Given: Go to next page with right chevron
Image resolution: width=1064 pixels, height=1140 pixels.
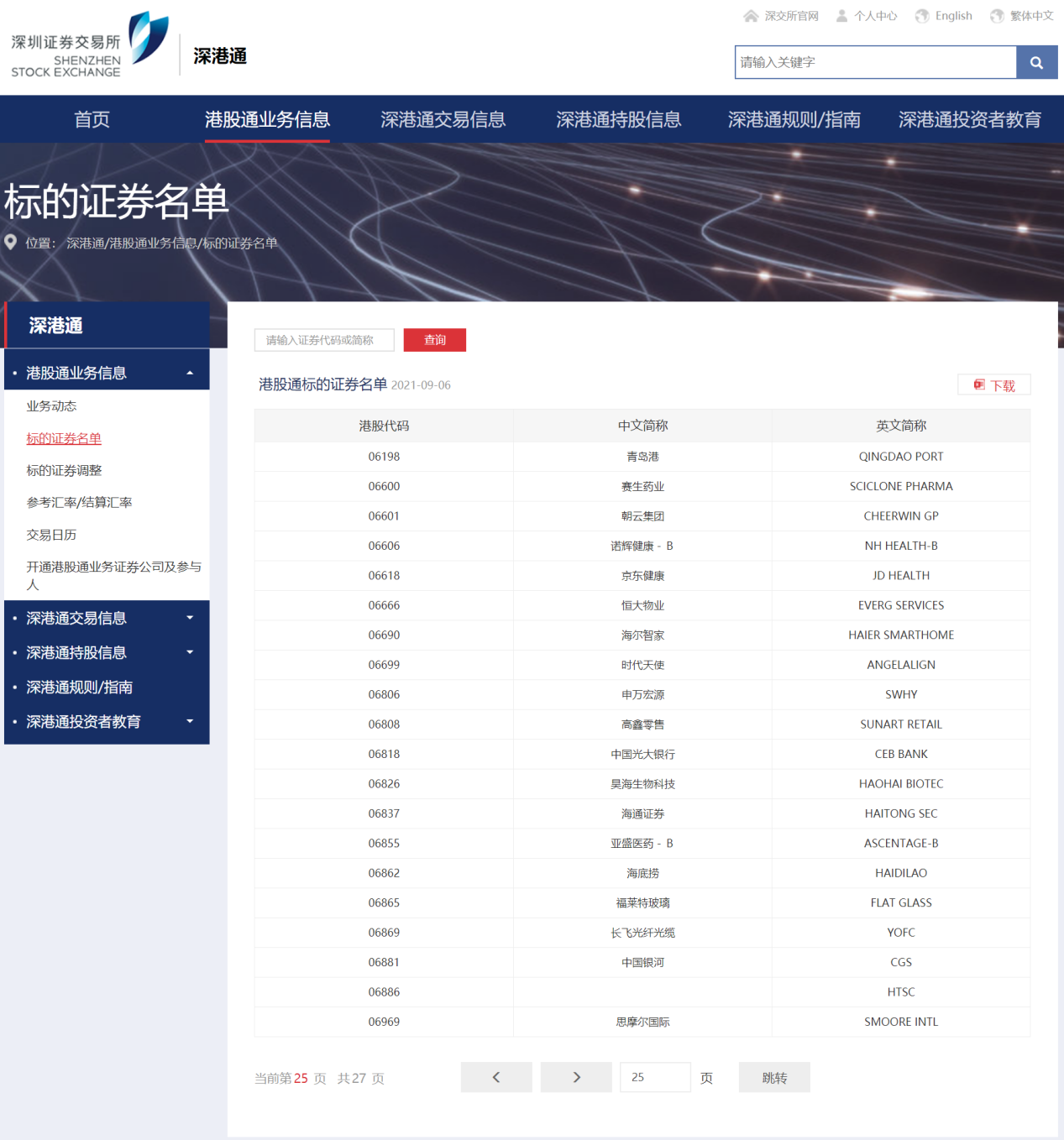Looking at the screenshot, I should click(576, 1077).
